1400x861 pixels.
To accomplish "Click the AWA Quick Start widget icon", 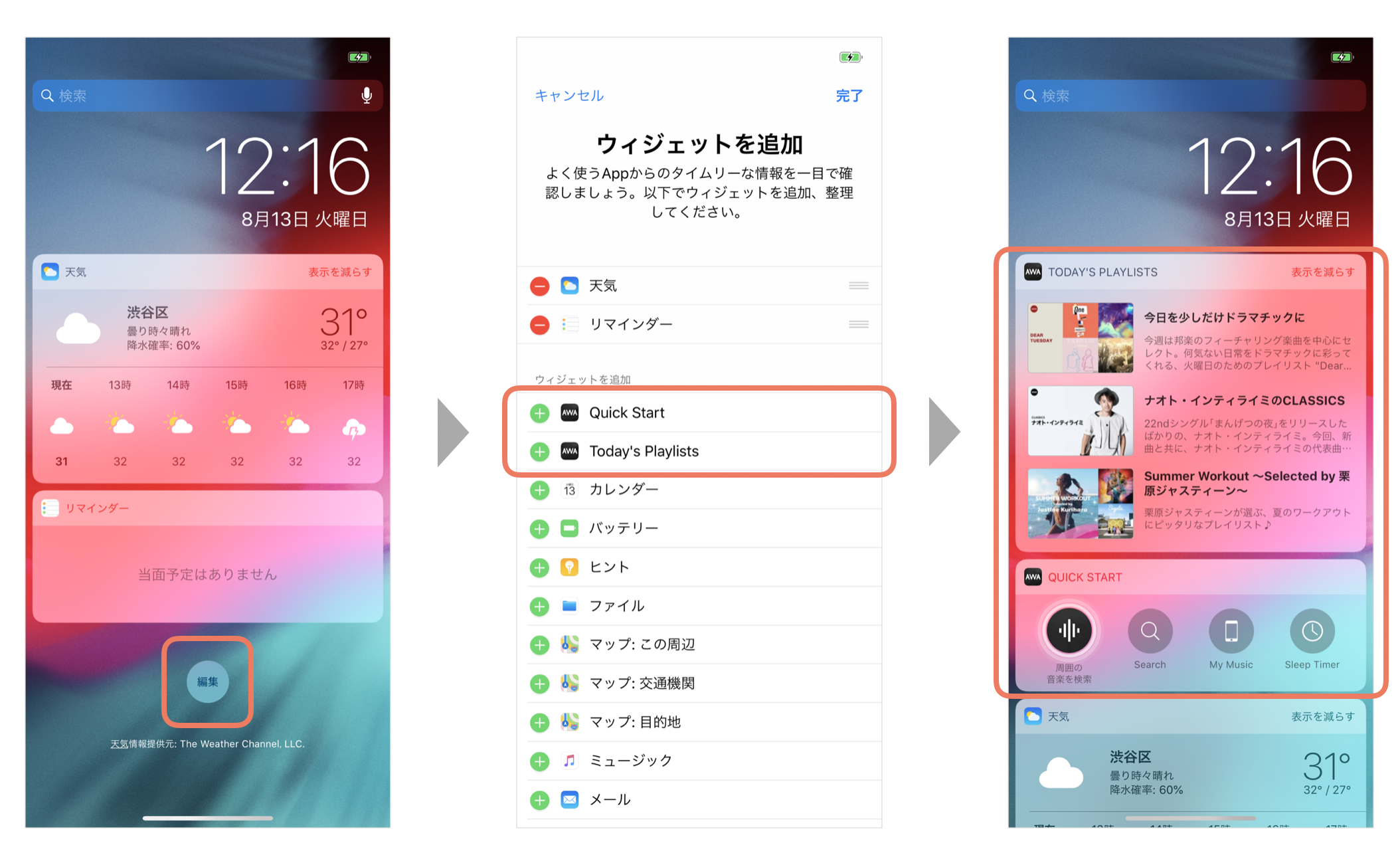I will coord(573,412).
